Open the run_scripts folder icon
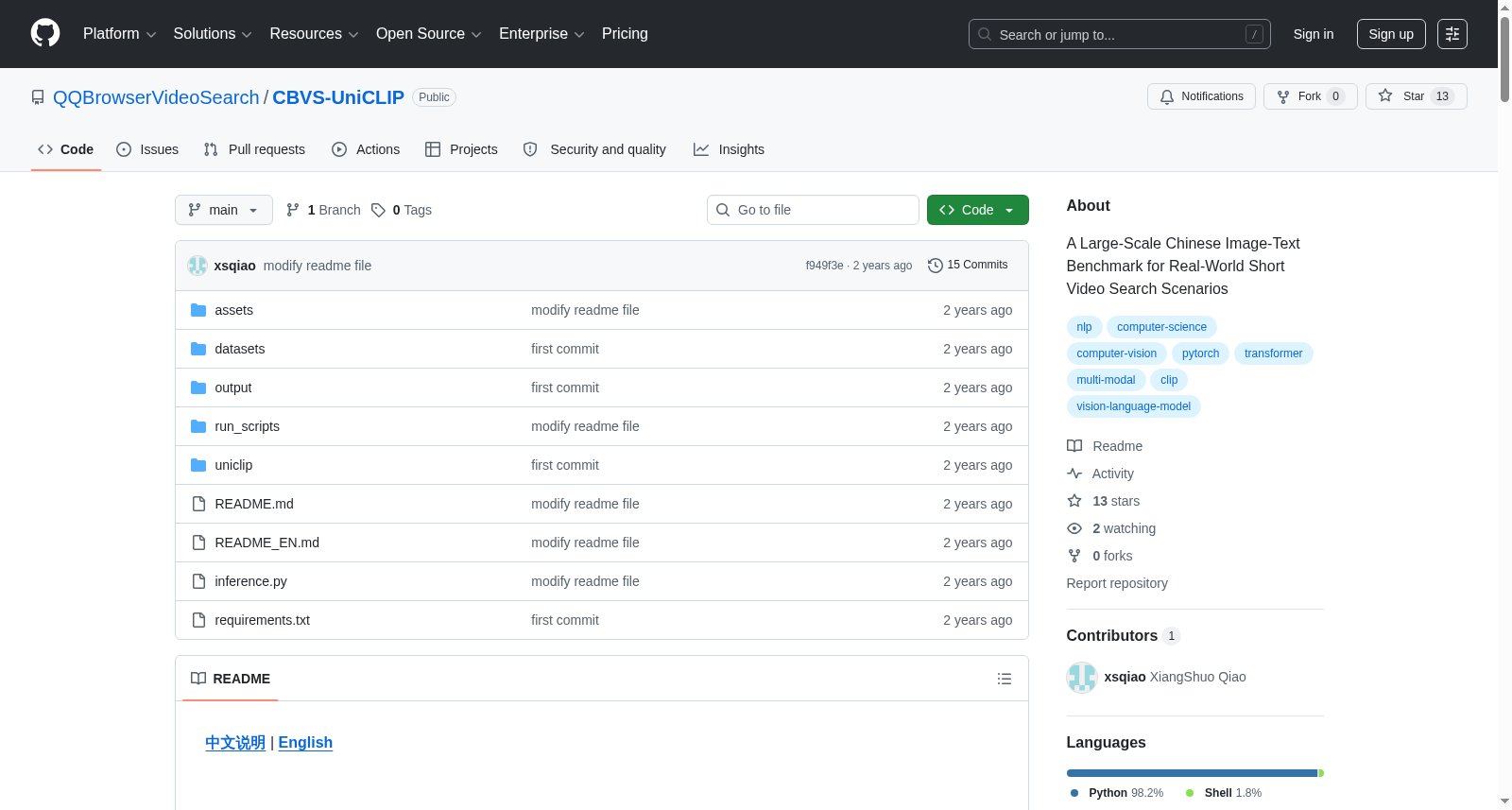Screen dimensions: 1512x810 (198, 426)
